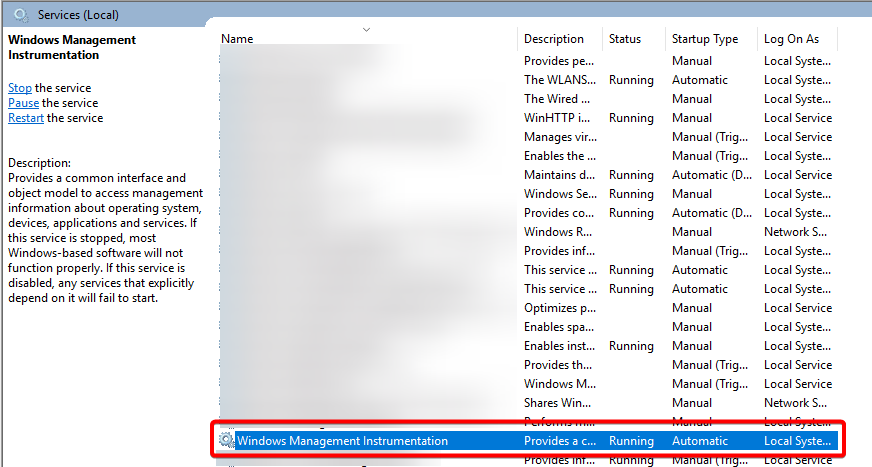Click 'Automatic (D...' in the 'Provides co...' row
Screen dimensions: 872x467
pyautogui.click(x=712, y=213)
